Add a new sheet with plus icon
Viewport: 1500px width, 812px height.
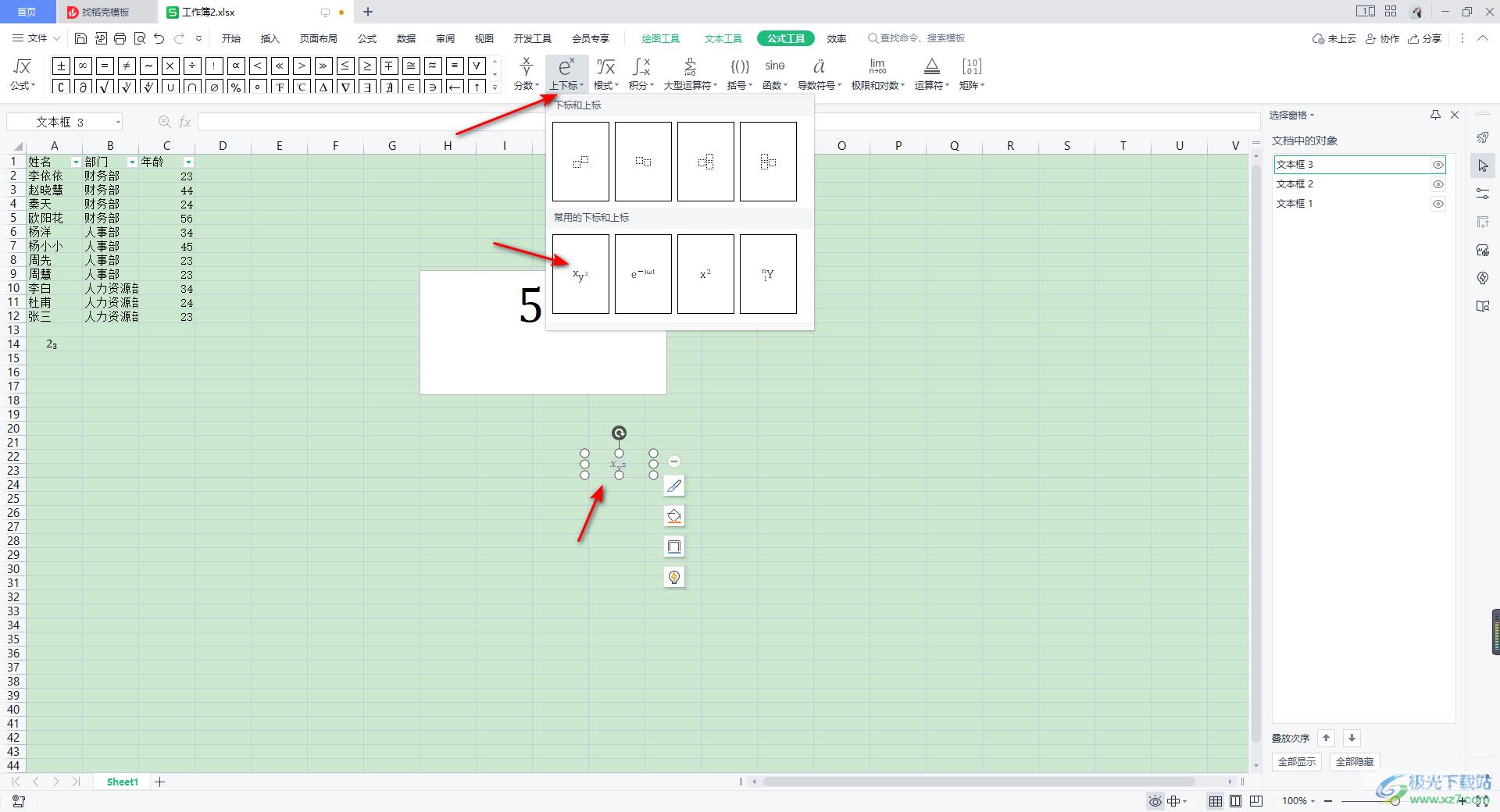tap(160, 782)
